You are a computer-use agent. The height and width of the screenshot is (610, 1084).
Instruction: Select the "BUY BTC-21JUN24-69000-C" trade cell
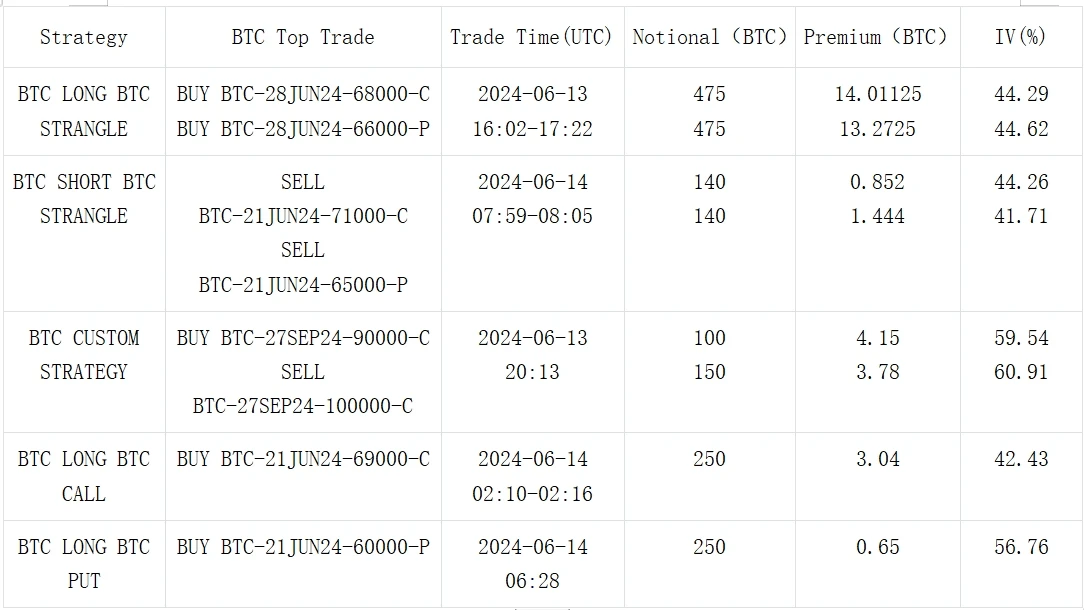pyautogui.click(x=303, y=459)
